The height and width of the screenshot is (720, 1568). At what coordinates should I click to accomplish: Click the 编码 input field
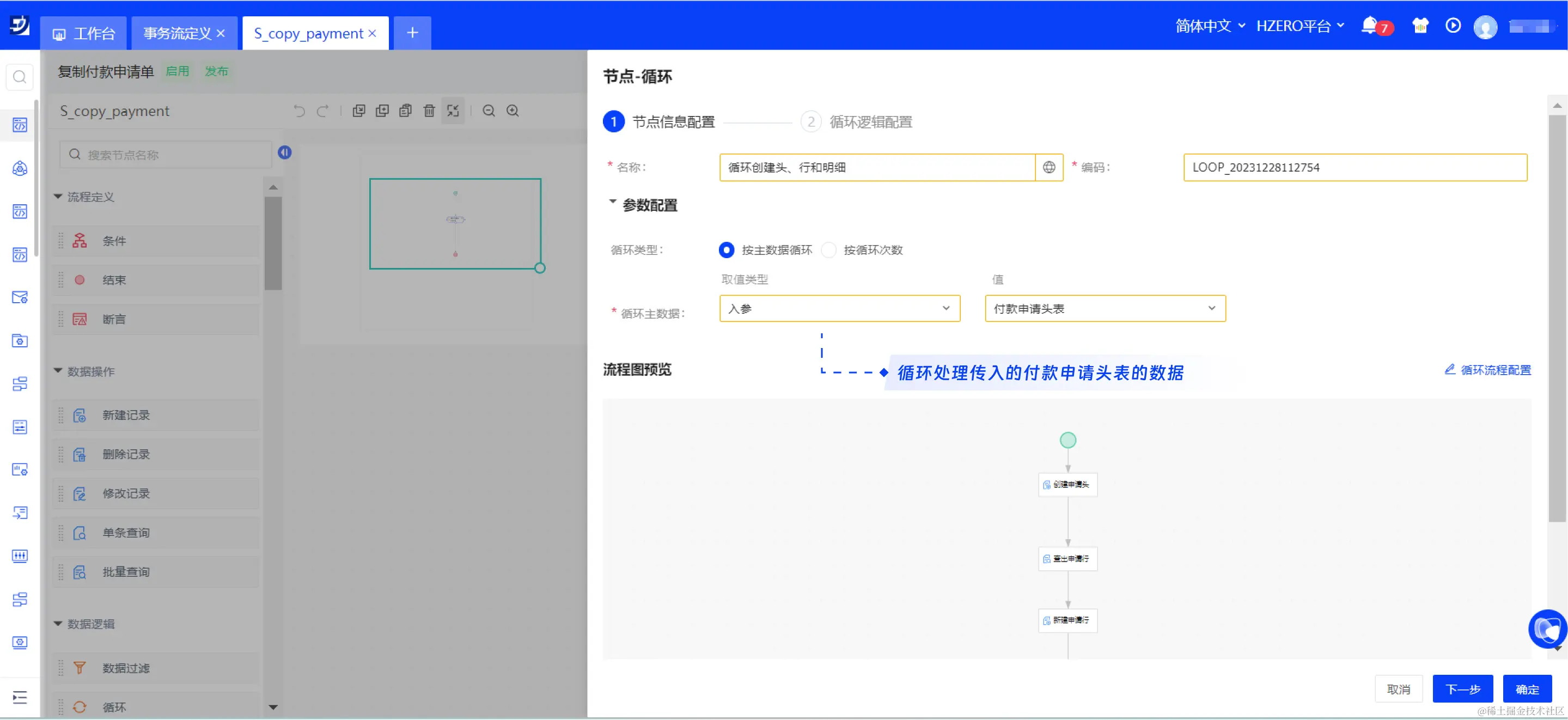pyautogui.click(x=1355, y=167)
